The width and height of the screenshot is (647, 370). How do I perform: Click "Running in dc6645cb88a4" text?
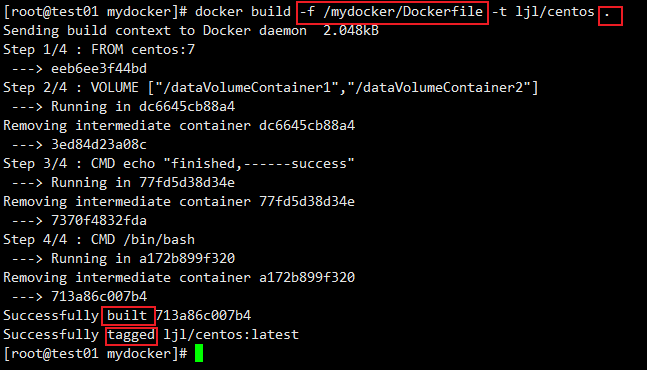pos(143,107)
